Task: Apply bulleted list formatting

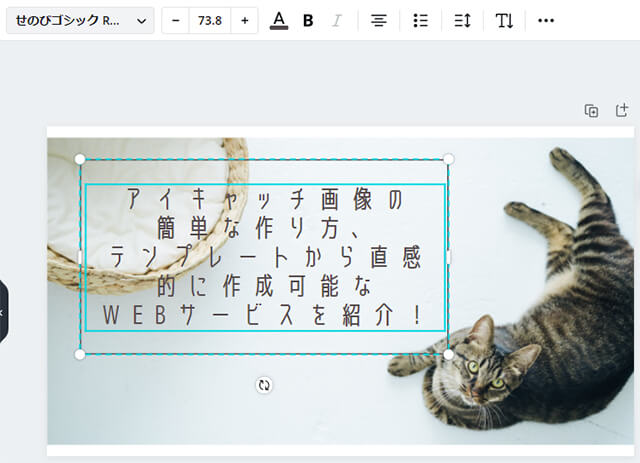Action: point(421,20)
